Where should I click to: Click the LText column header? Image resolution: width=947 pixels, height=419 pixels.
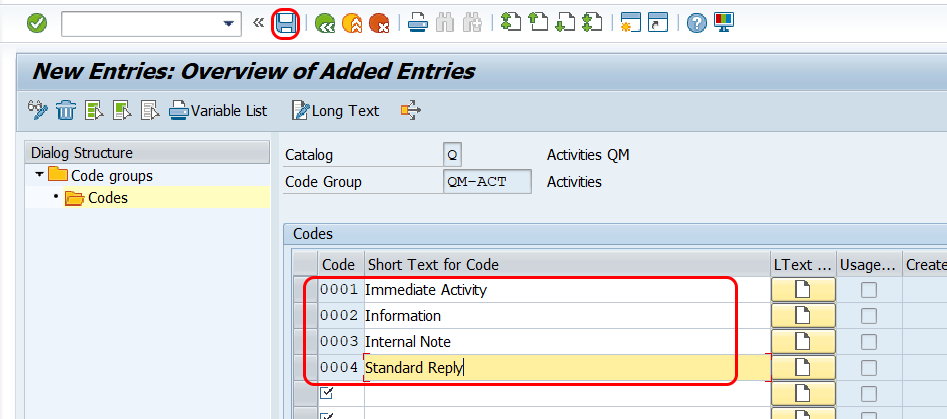click(x=803, y=264)
